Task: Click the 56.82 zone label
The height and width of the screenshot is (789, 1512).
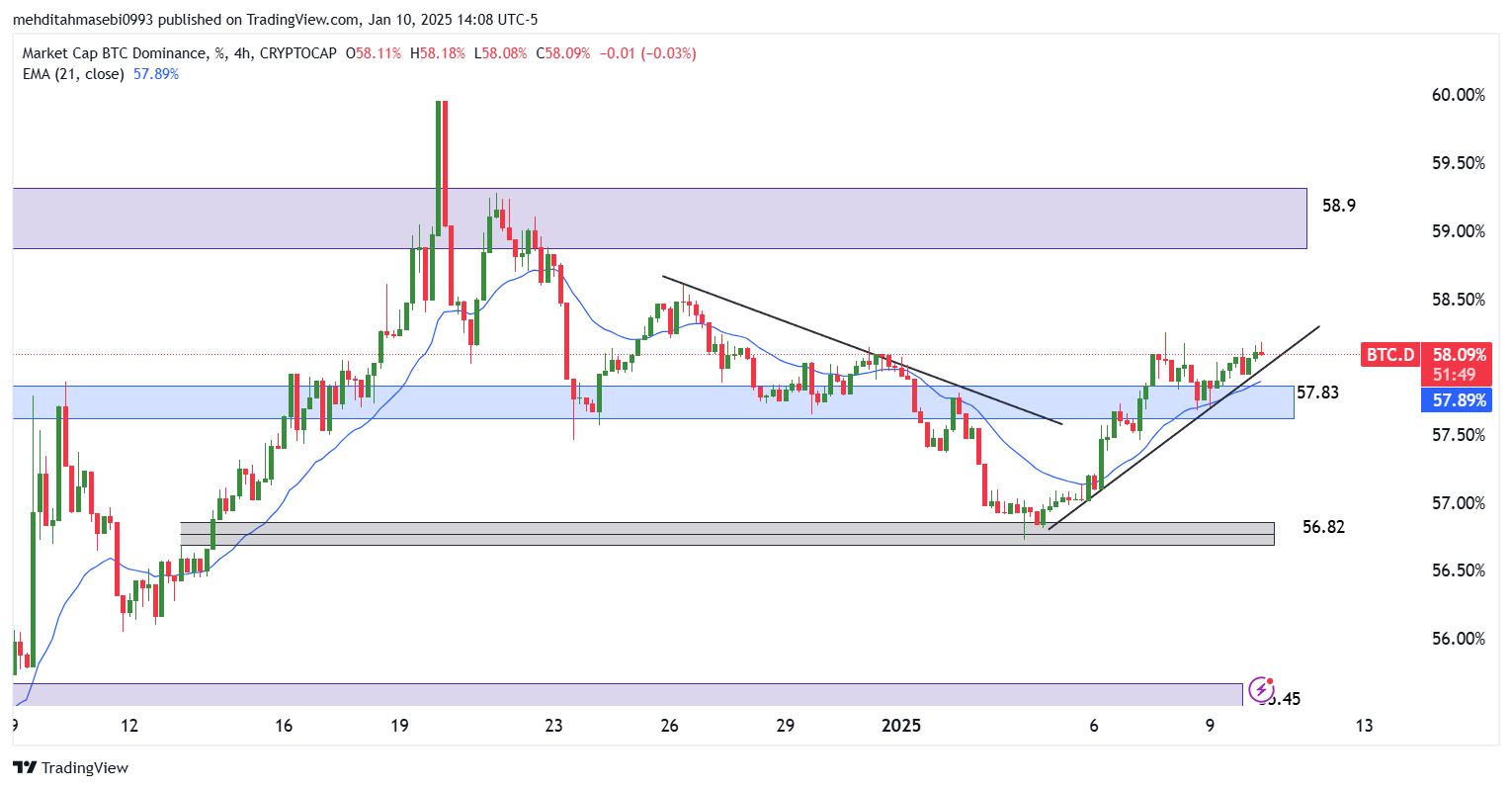Action: tap(1323, 527)
